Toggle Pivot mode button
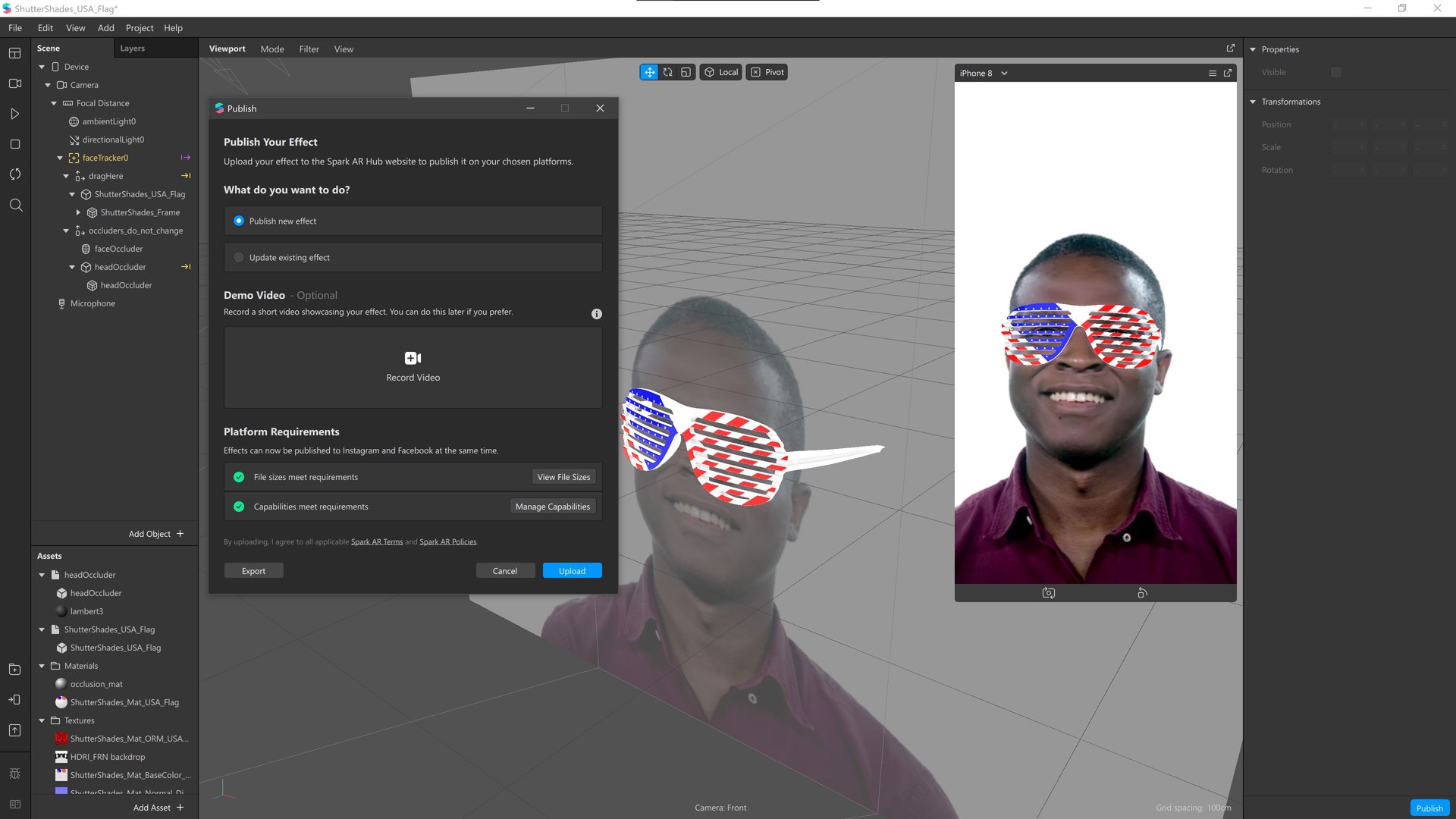The image size is (1456, 819). click(767, 72)
